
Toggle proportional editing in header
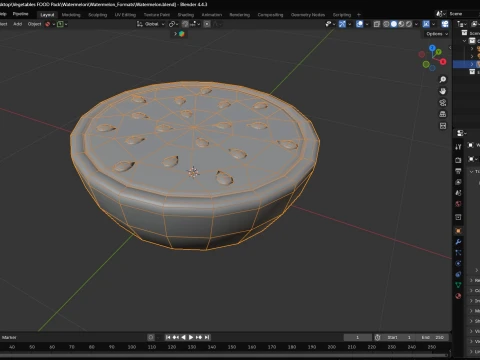207,24
